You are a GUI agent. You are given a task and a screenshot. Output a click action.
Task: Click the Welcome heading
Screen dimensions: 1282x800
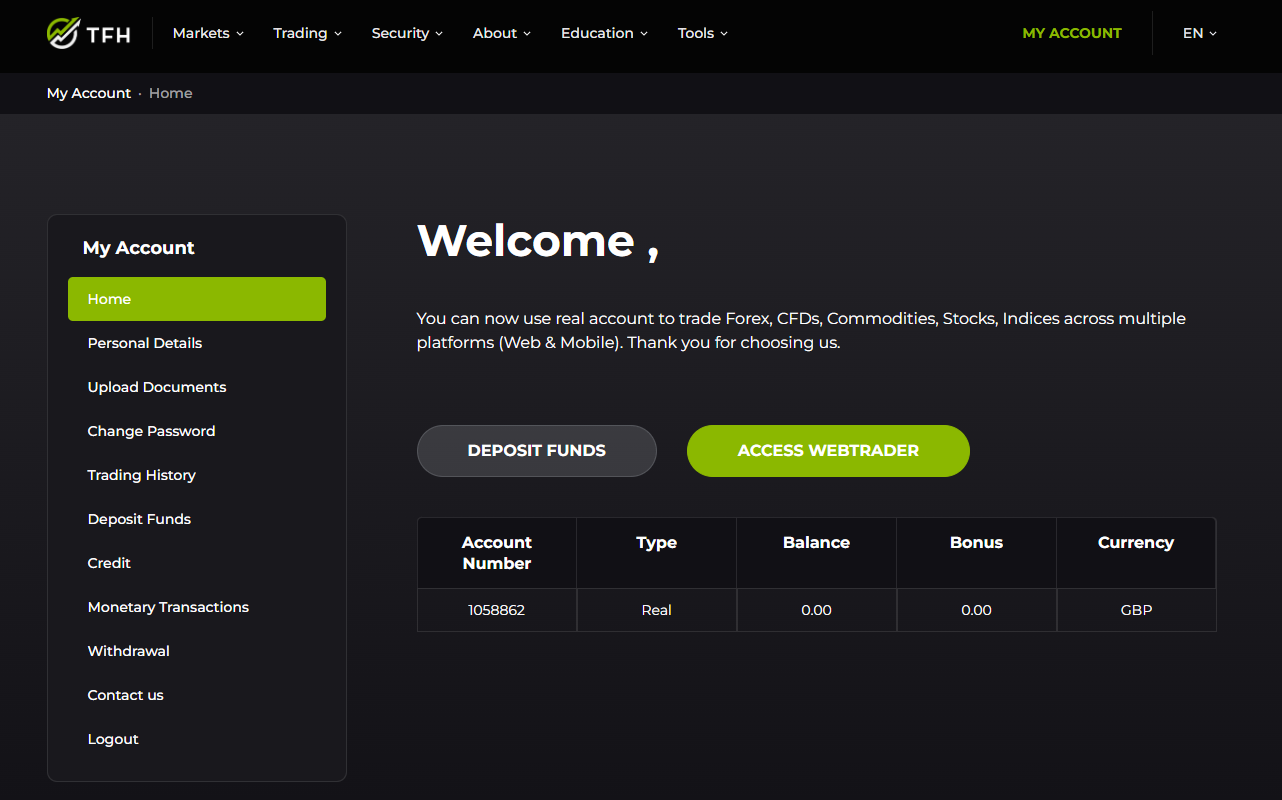(538, 241)
